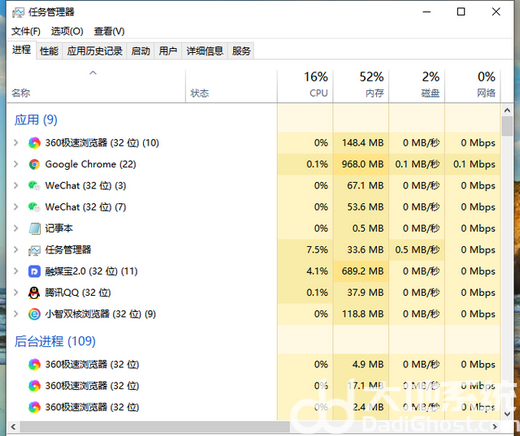Screen dimensions: 520x436
Task: Expand the 腾讯QQ process row
Action: [16, 293]
